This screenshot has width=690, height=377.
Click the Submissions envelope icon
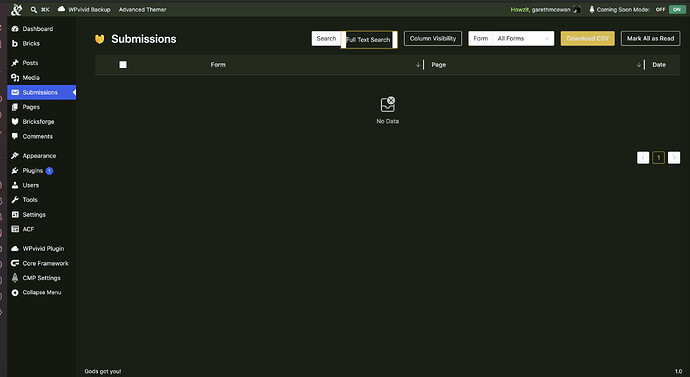click(x=15, y=92)
